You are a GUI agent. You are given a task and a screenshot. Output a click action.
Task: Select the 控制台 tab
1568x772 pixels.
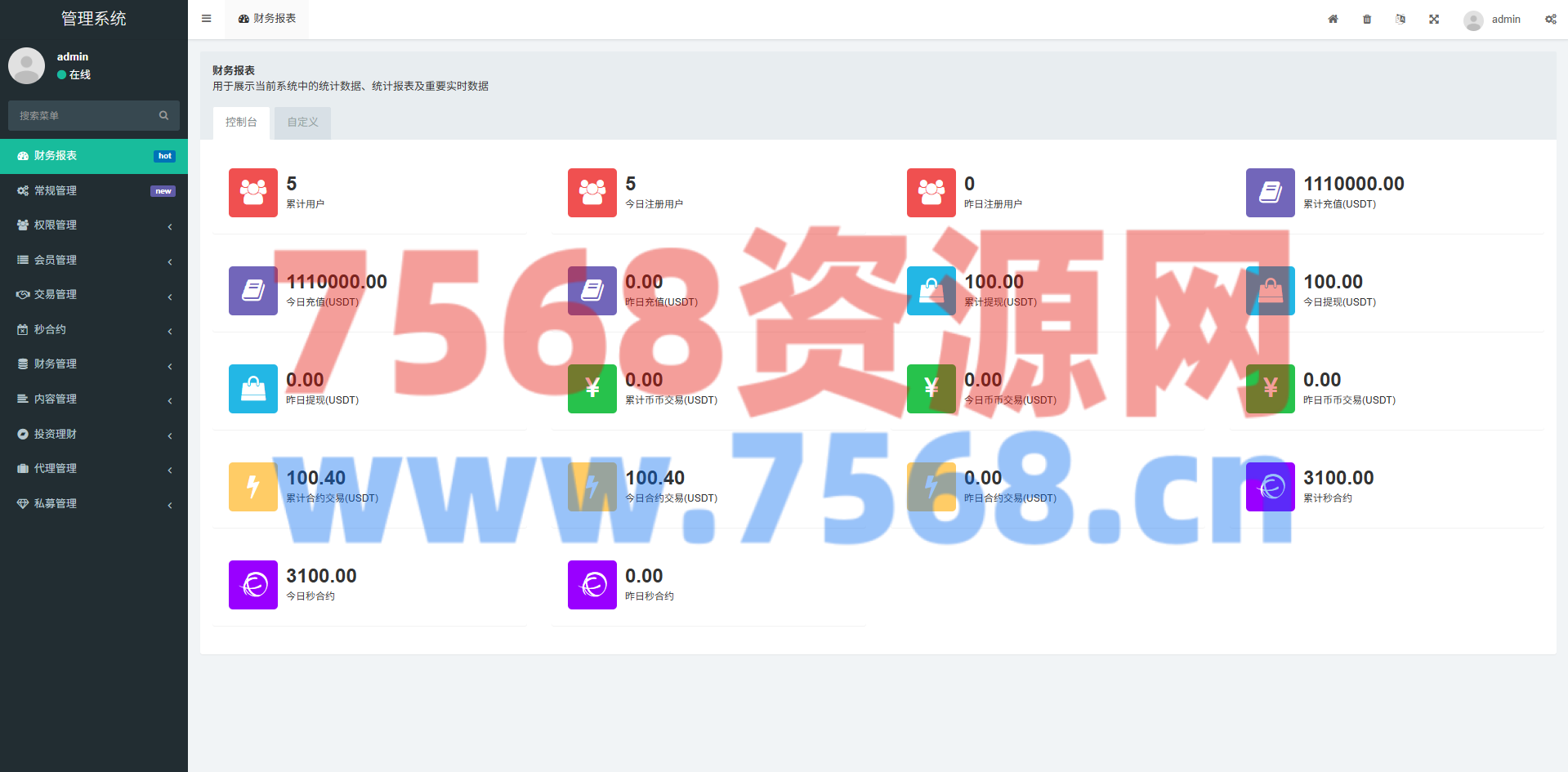[241, 123]
